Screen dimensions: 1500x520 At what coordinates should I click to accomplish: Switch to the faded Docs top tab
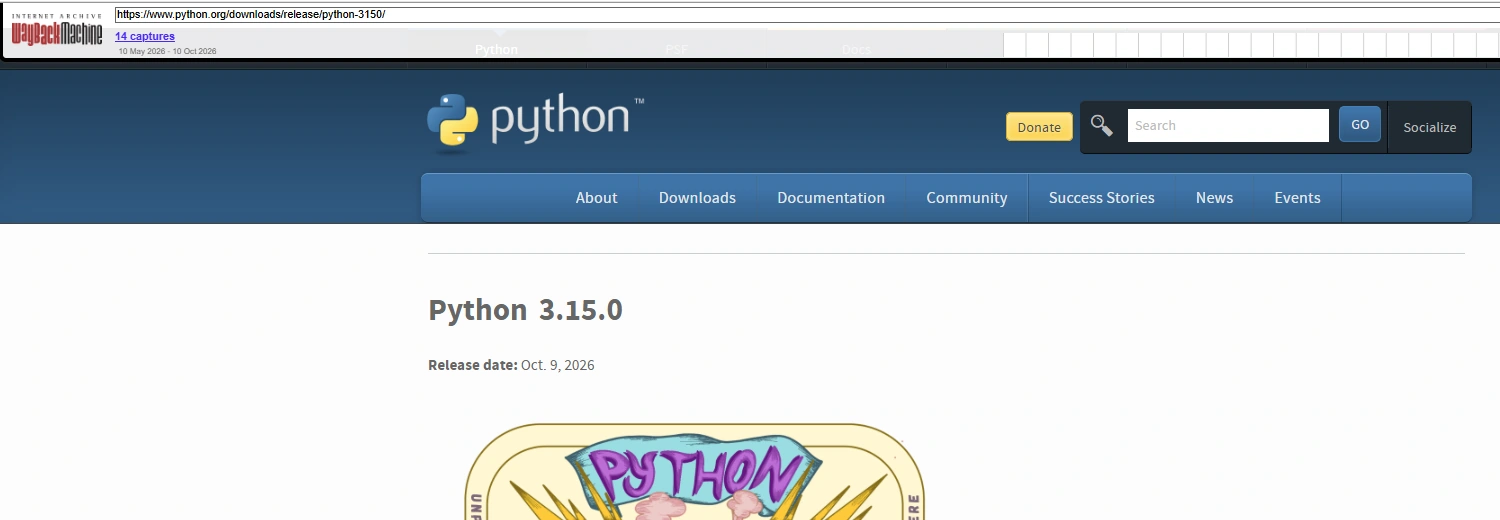pyautogui.click(x=857, y=49)
